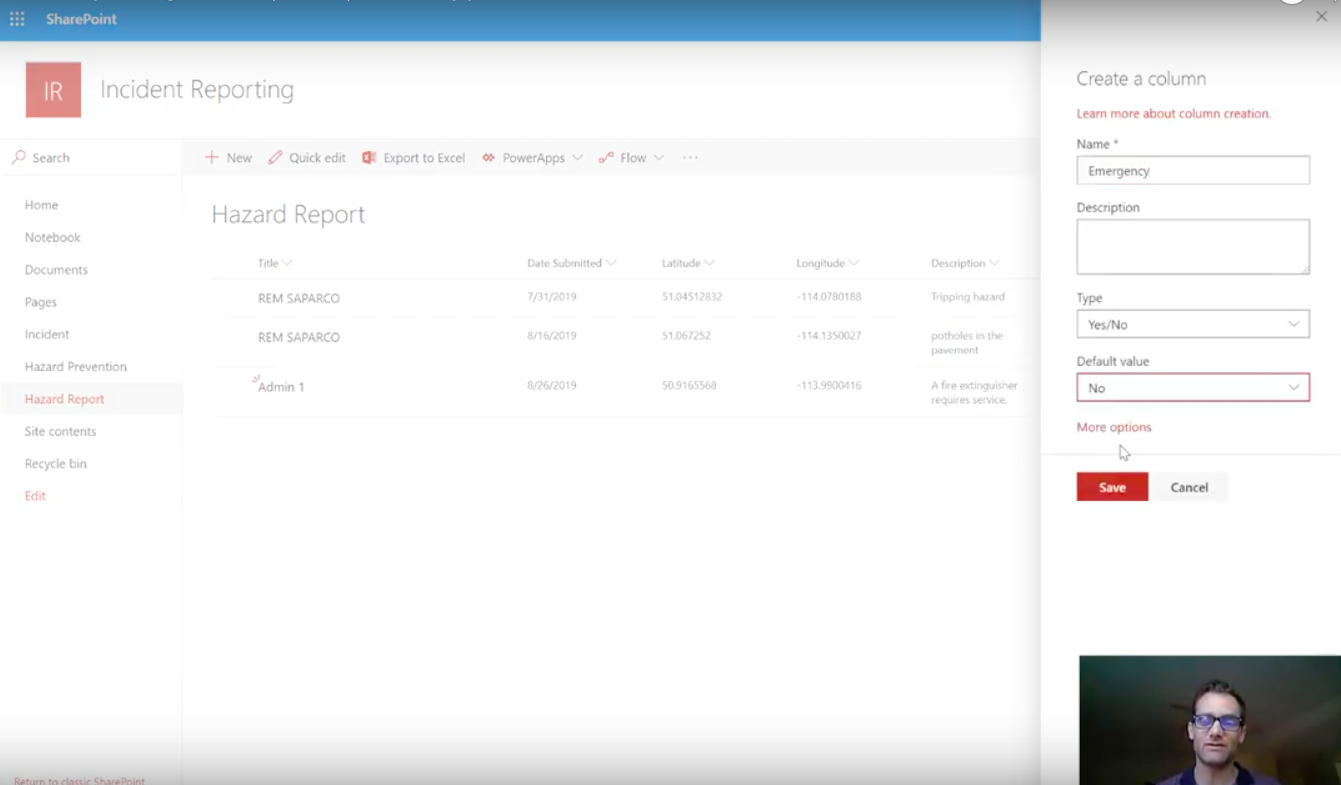Click the Search box in the sidebar
The width and height of the screenshot is (1341, 785).
click(95, 157)
